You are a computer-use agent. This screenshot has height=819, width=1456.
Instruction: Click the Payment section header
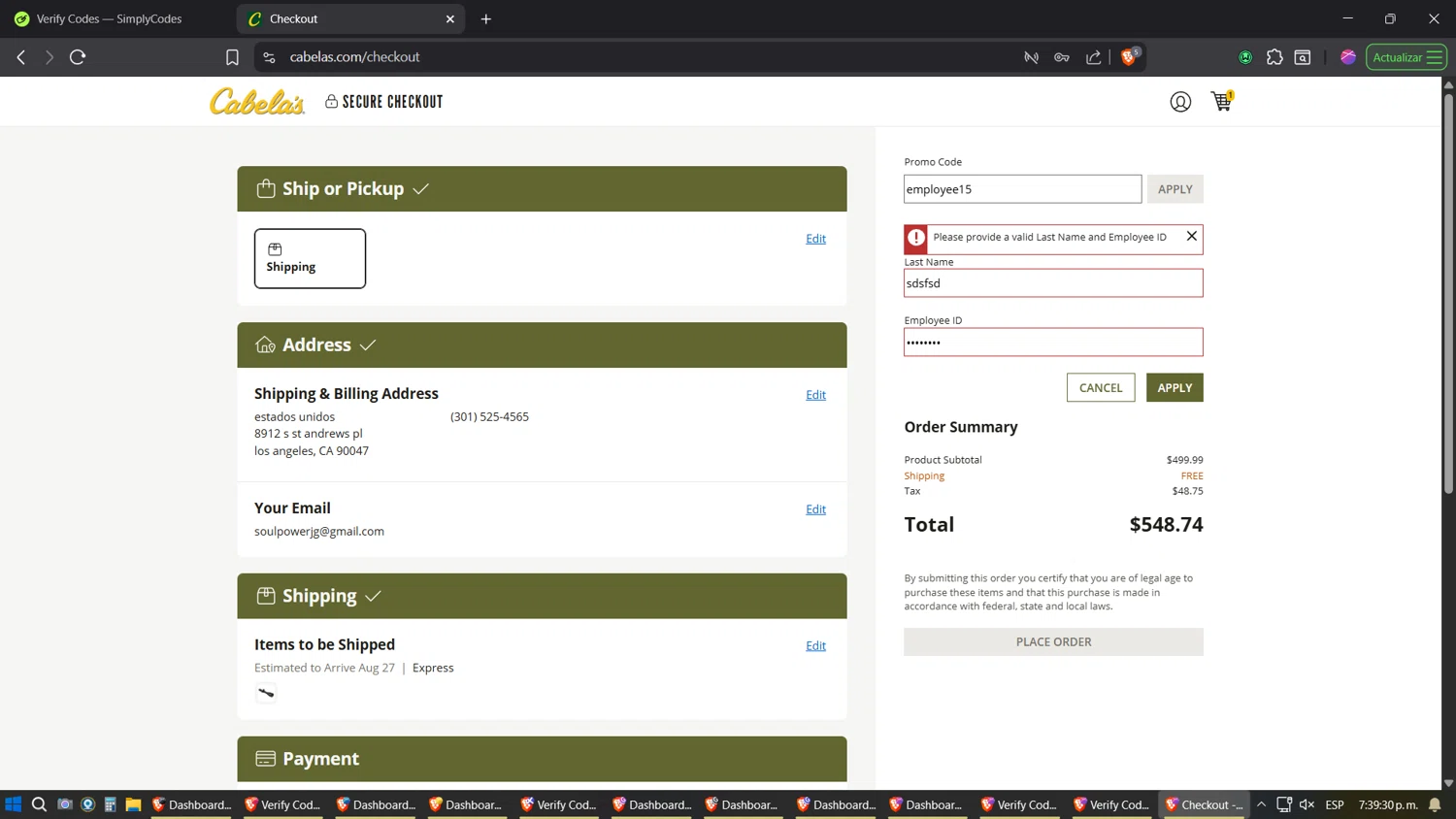click(542, 759)
